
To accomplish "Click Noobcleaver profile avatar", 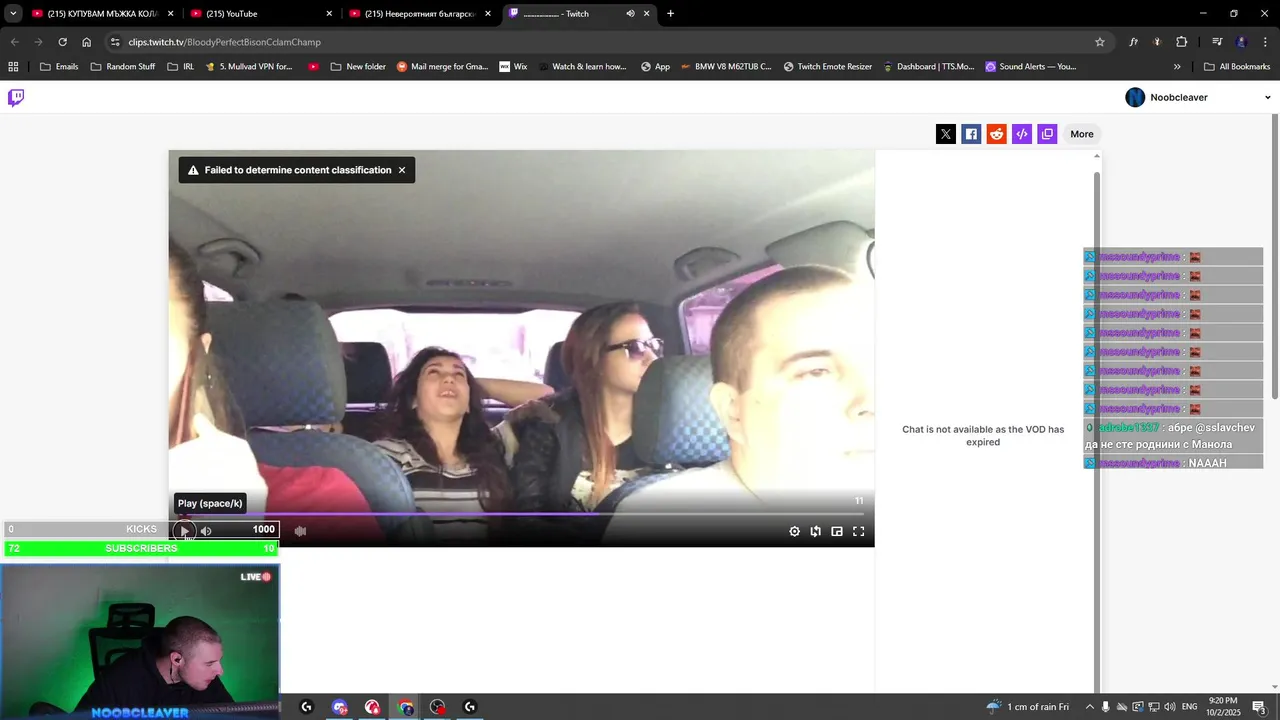I will (1135, 97).
